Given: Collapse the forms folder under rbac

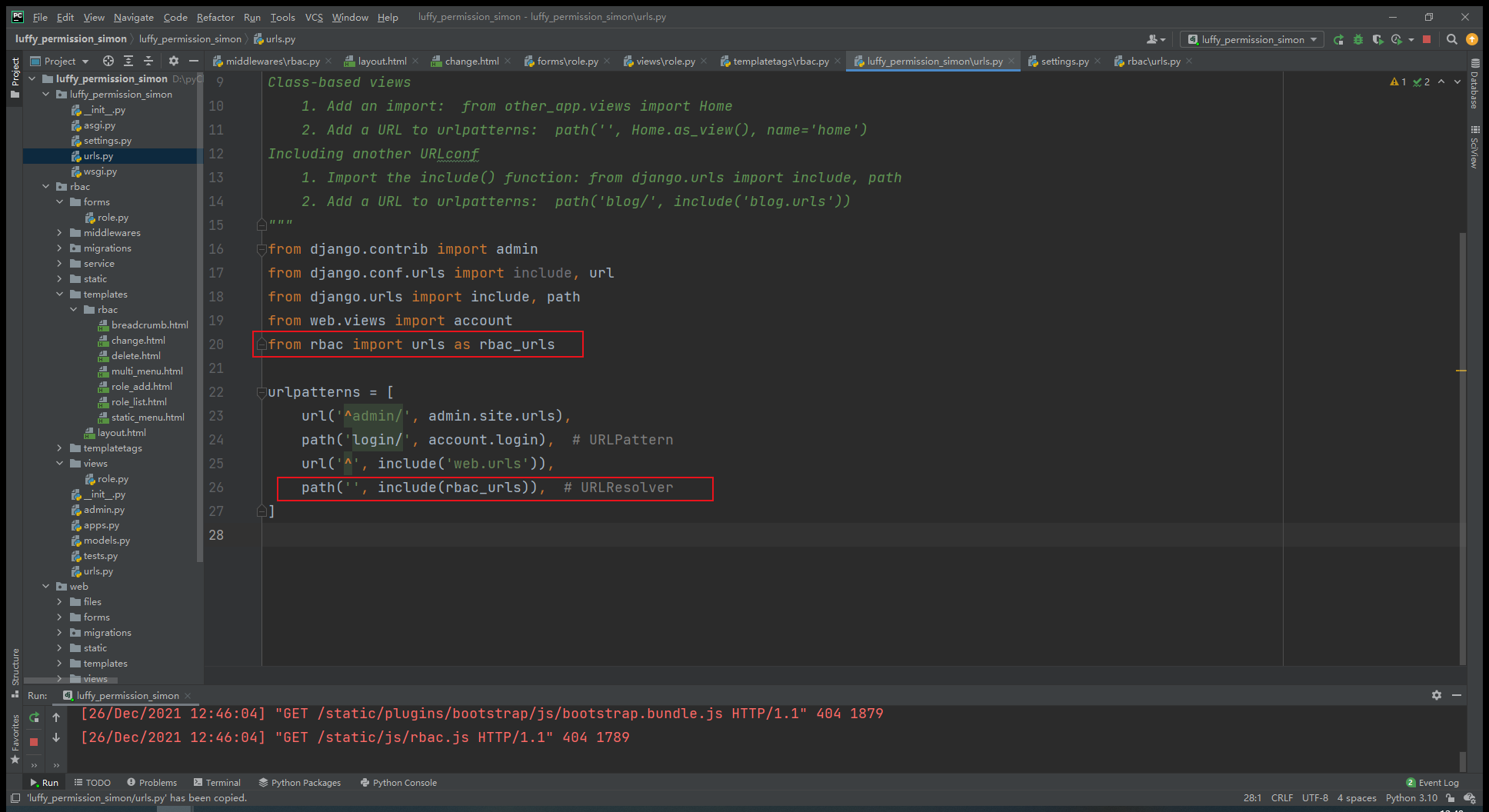Looking at the screenshot, I should click(x=60, y=202).
